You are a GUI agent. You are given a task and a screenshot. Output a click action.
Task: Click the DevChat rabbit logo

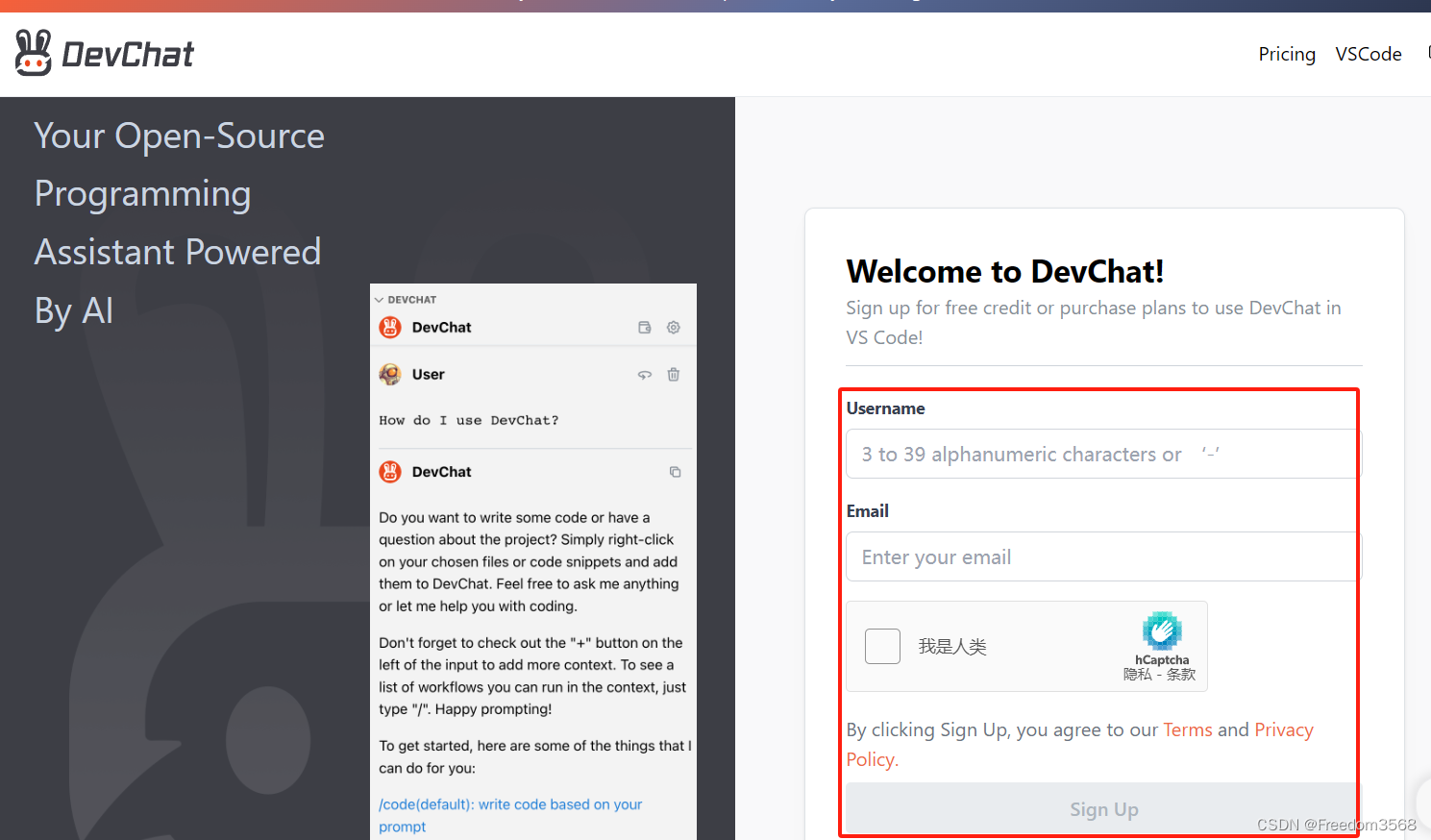tap(34, 53)
